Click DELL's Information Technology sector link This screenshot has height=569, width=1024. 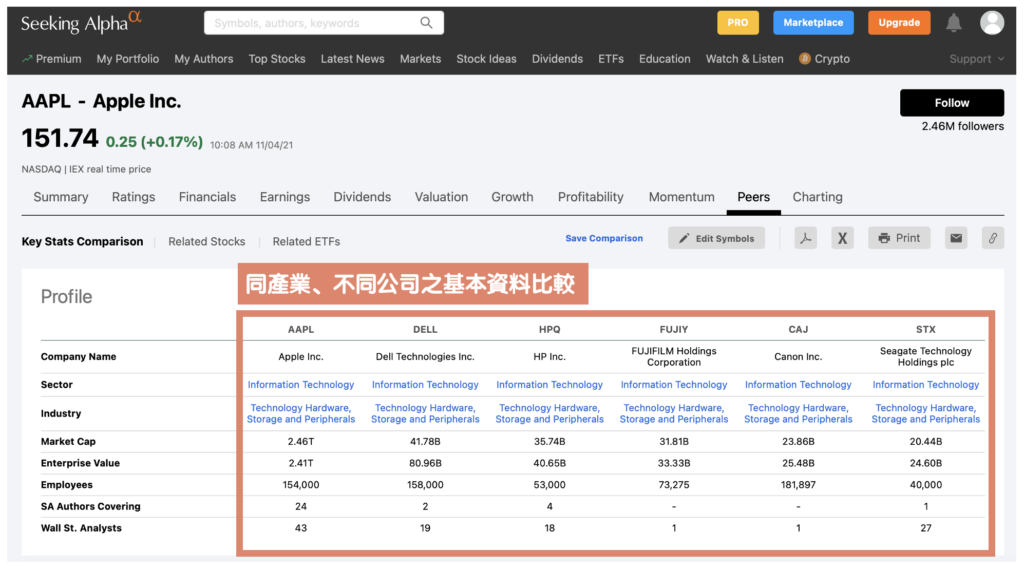[x=425, y=385]
